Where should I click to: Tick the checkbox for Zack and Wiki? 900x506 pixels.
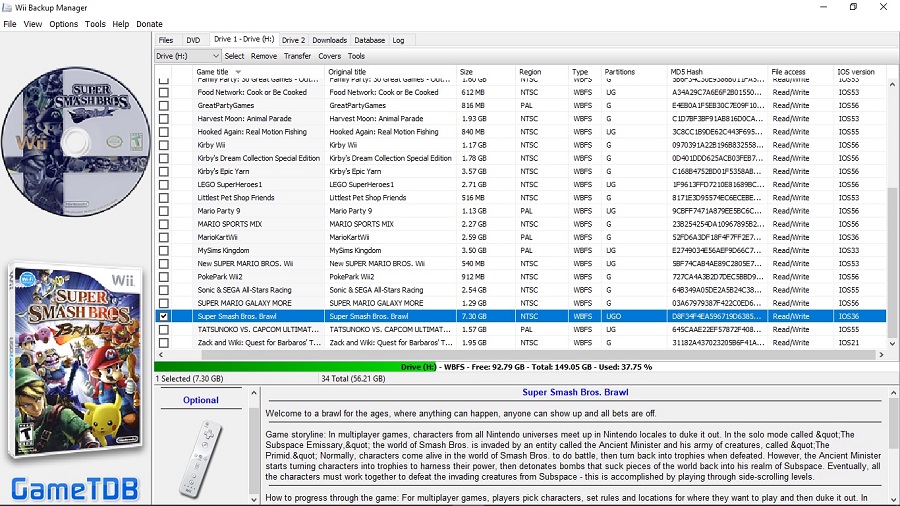coord(164,343)
